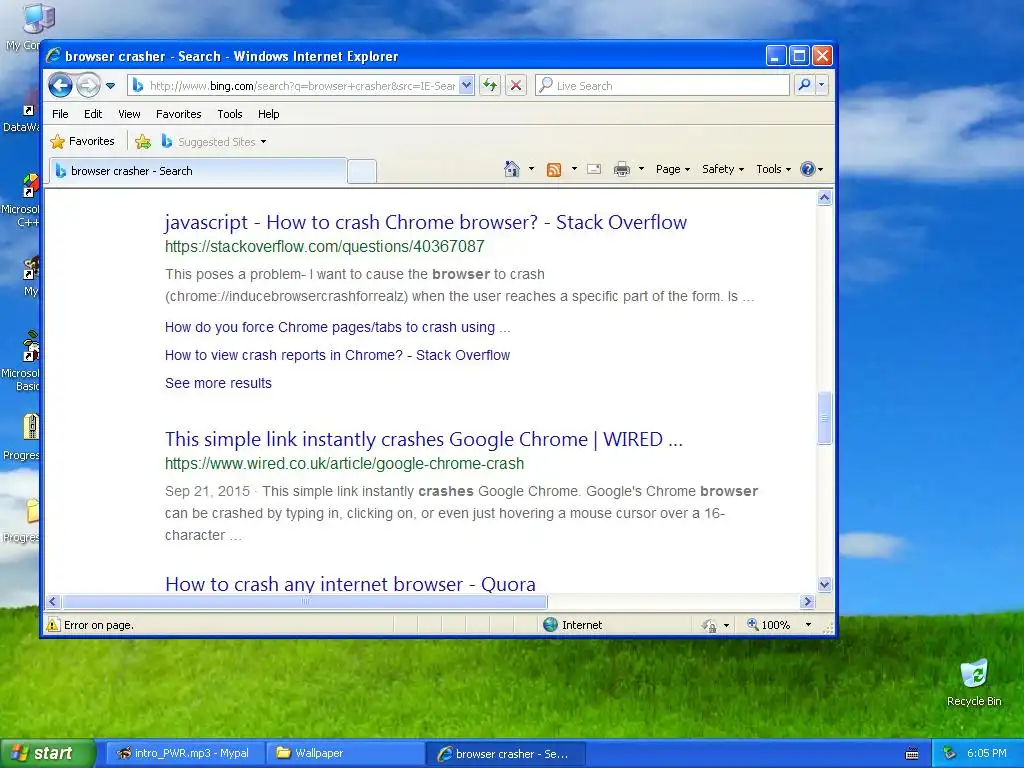The height and width of the screenshot is (768, 1024).
Task: Open the File menu
Action: click(x=60, y=114)
